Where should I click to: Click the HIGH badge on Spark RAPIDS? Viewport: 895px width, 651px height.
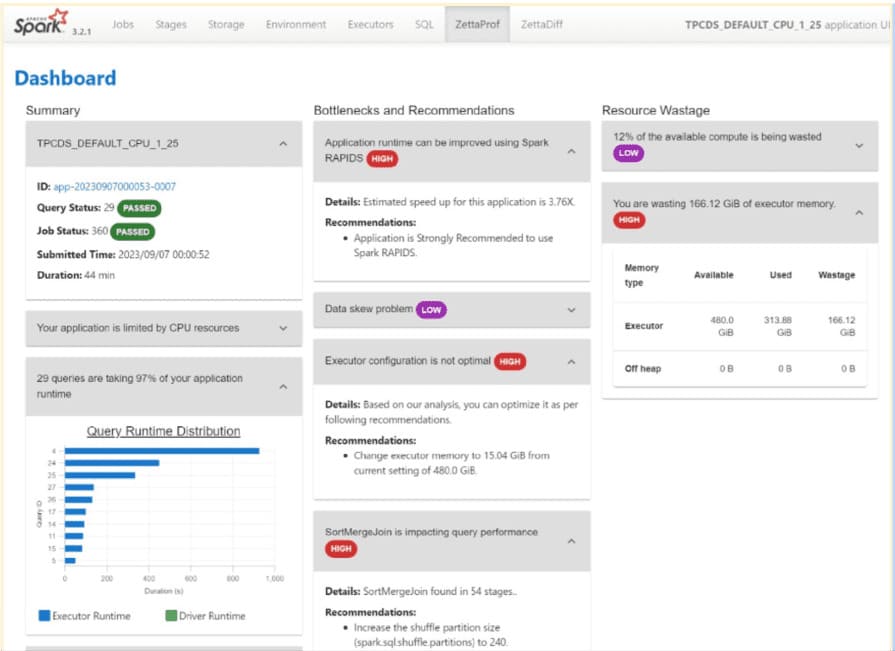click(382, 159)
